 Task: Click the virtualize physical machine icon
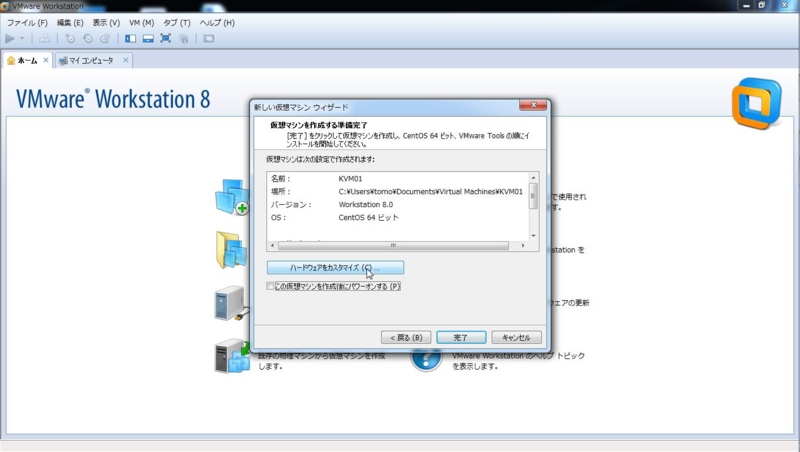point(232,356)
